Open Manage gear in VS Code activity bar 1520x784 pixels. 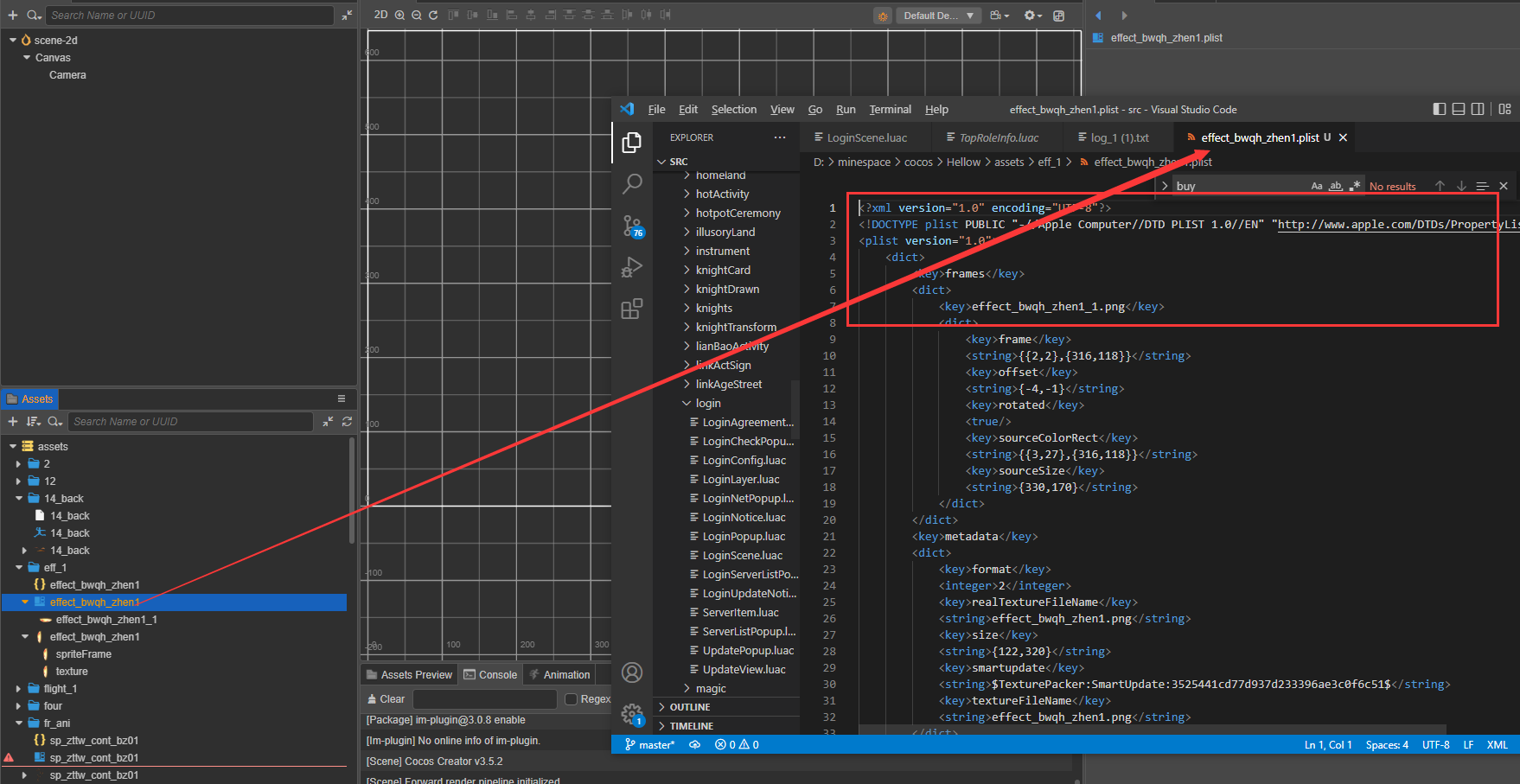(x=632, y=714)
